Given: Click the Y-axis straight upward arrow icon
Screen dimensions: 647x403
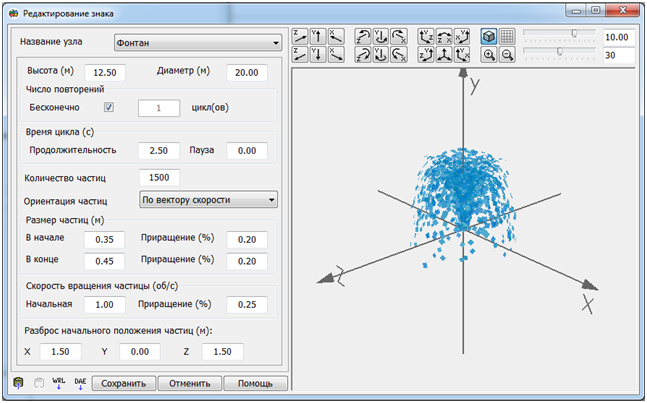Looking at the screenshot, I should [317, 36].
